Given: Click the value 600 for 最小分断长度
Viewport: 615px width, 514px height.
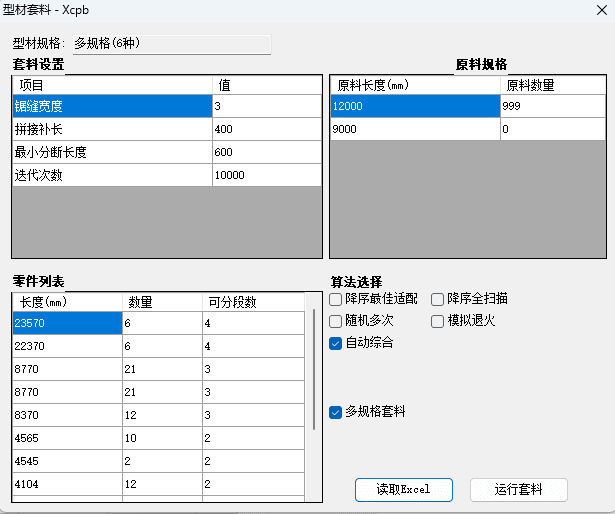Looking at the screenshot, I should point(267,152).
